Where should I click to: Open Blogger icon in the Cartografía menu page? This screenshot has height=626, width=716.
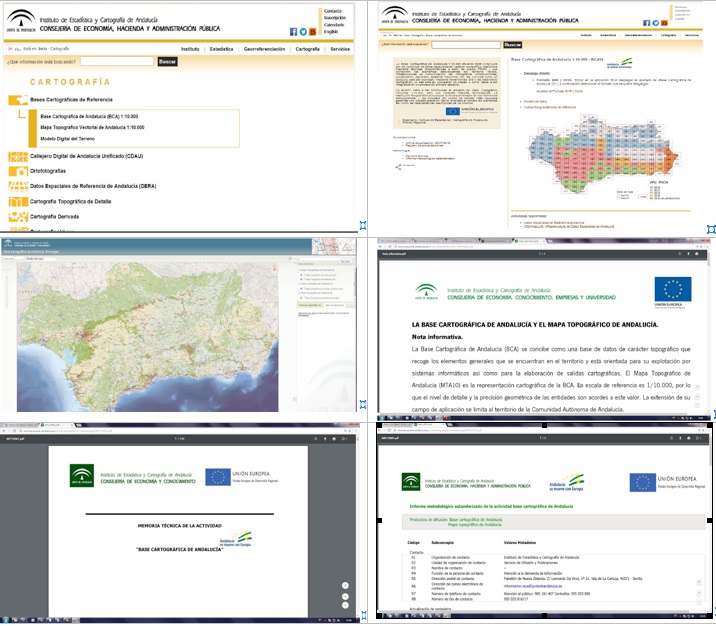312,32
